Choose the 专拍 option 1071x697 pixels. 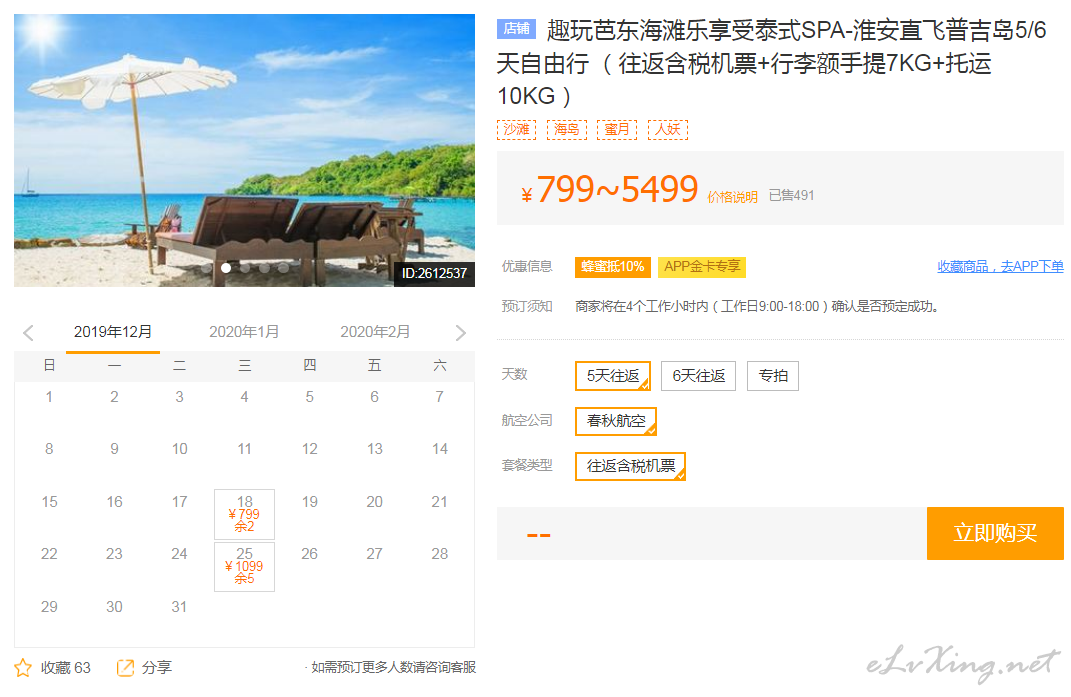click(x=773, y=376)
